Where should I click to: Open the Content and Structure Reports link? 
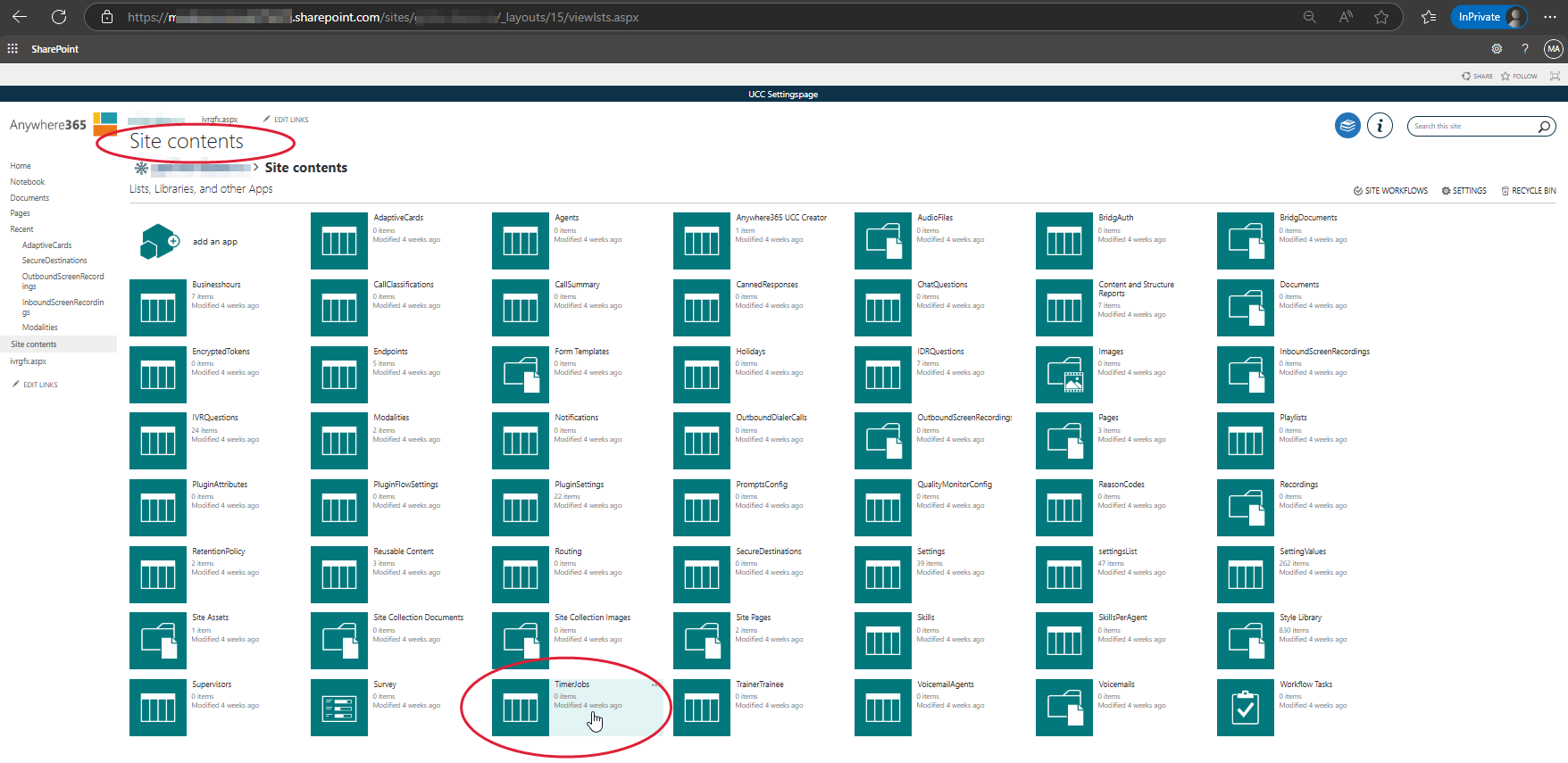(x=1136, y=289)
